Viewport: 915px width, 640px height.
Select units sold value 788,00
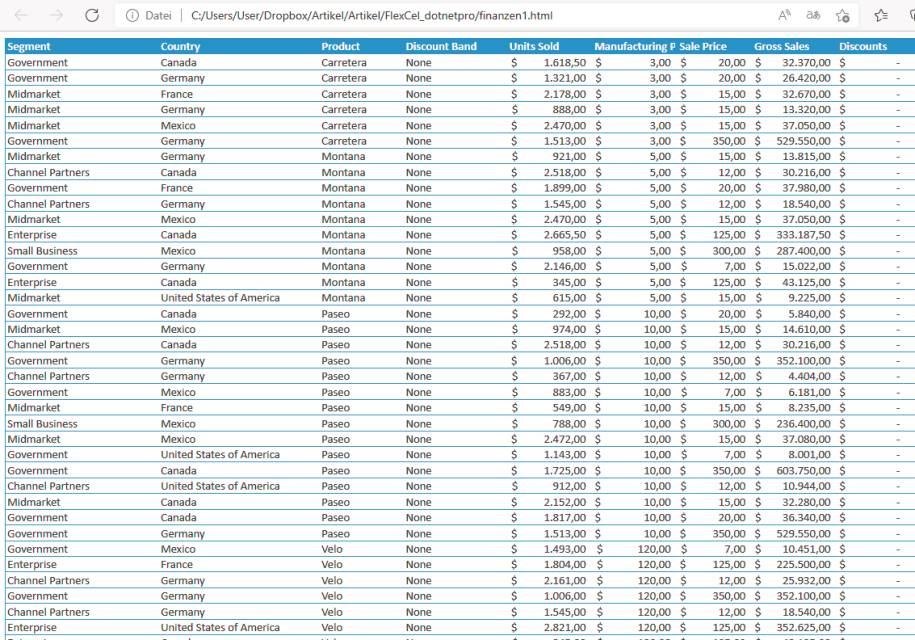pyautogui.click(x=569, y=424)
